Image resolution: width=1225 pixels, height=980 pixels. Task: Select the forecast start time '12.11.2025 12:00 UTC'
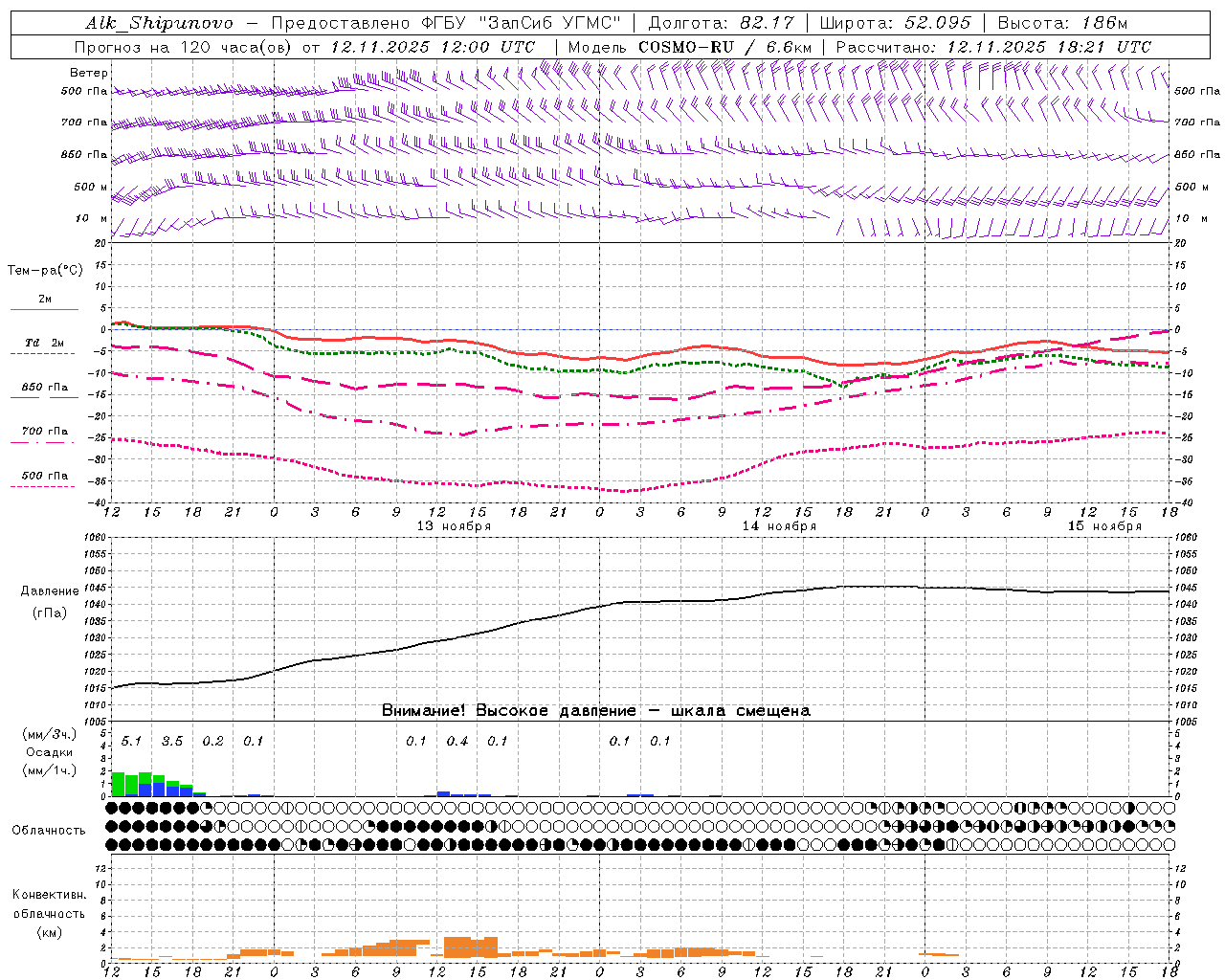click(x=433, y=47)
